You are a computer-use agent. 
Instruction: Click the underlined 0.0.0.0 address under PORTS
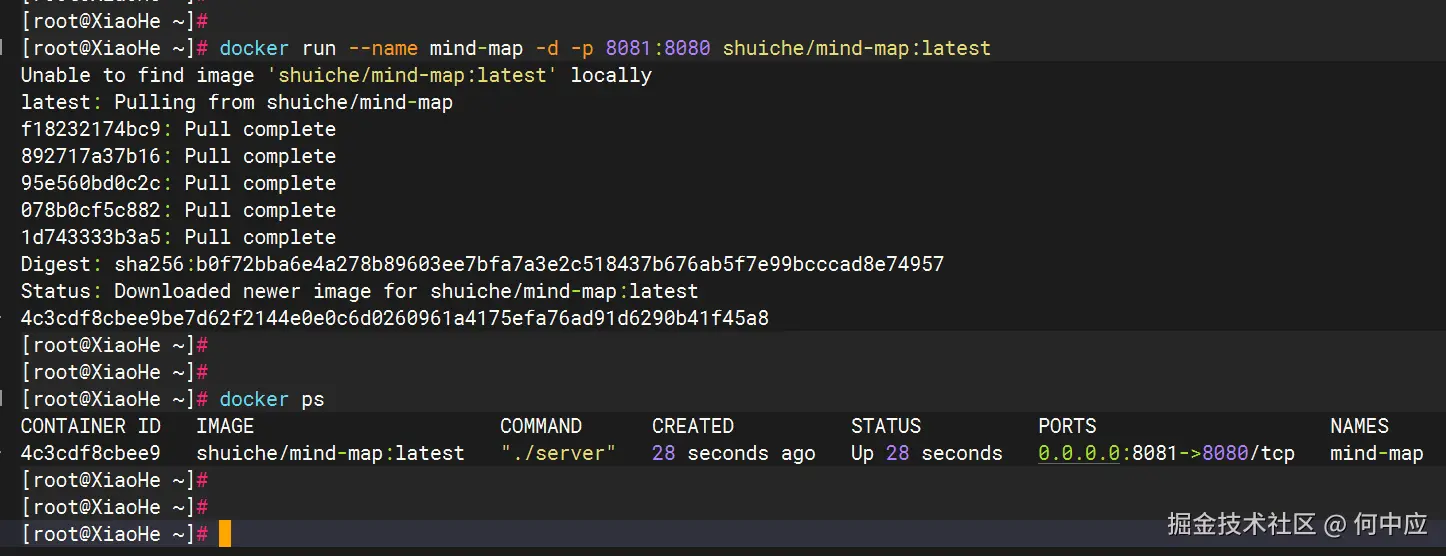(x=1078, y=454)
